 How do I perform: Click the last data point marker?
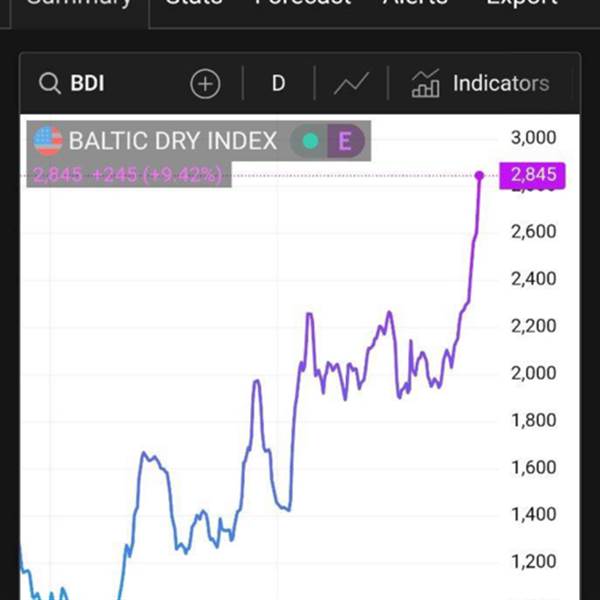[x=480, y=176]
